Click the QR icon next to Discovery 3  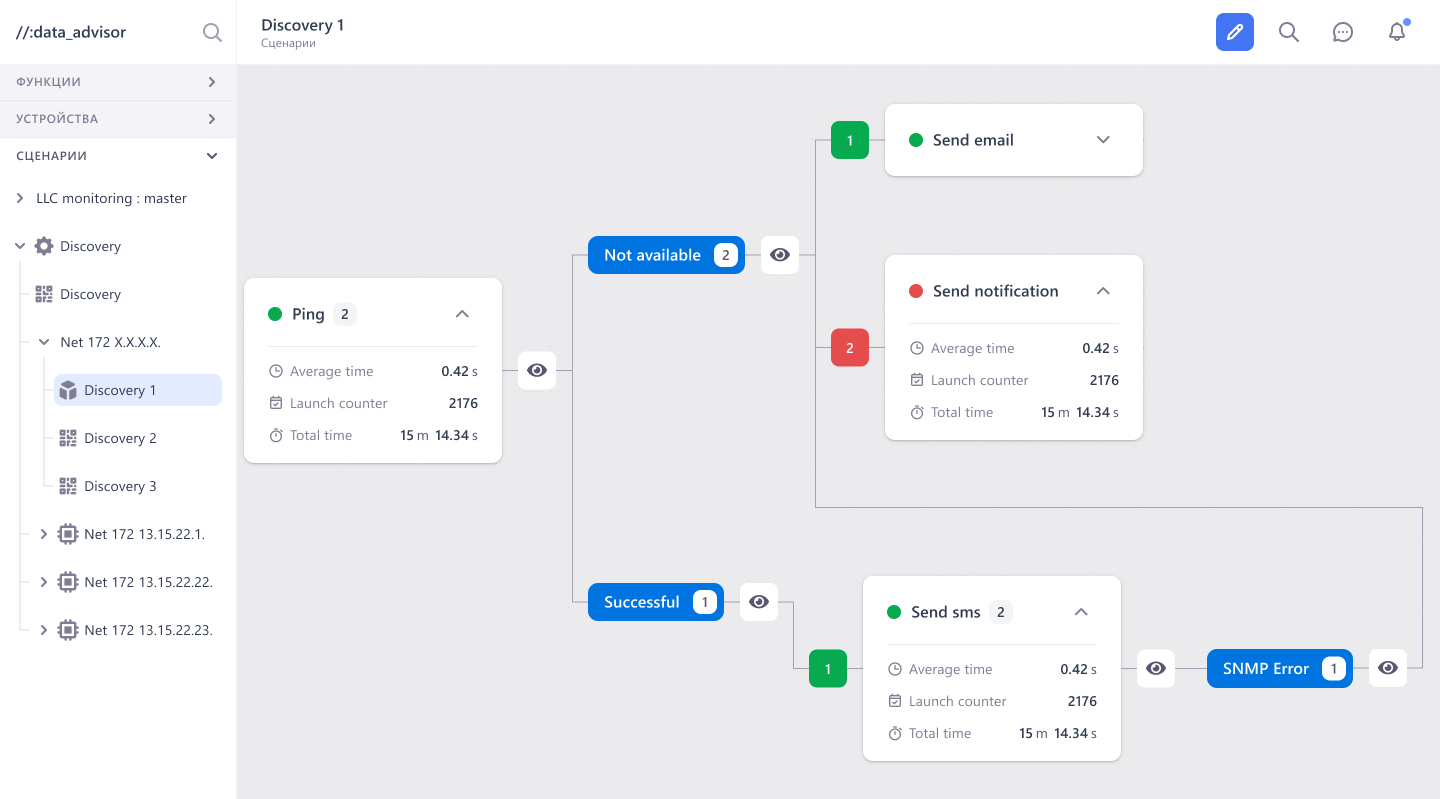pyautogui.click(x=68, y=486)
